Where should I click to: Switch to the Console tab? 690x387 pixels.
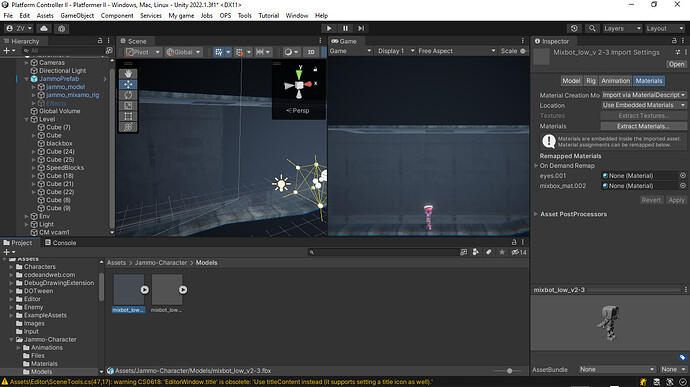pos(60,243)
